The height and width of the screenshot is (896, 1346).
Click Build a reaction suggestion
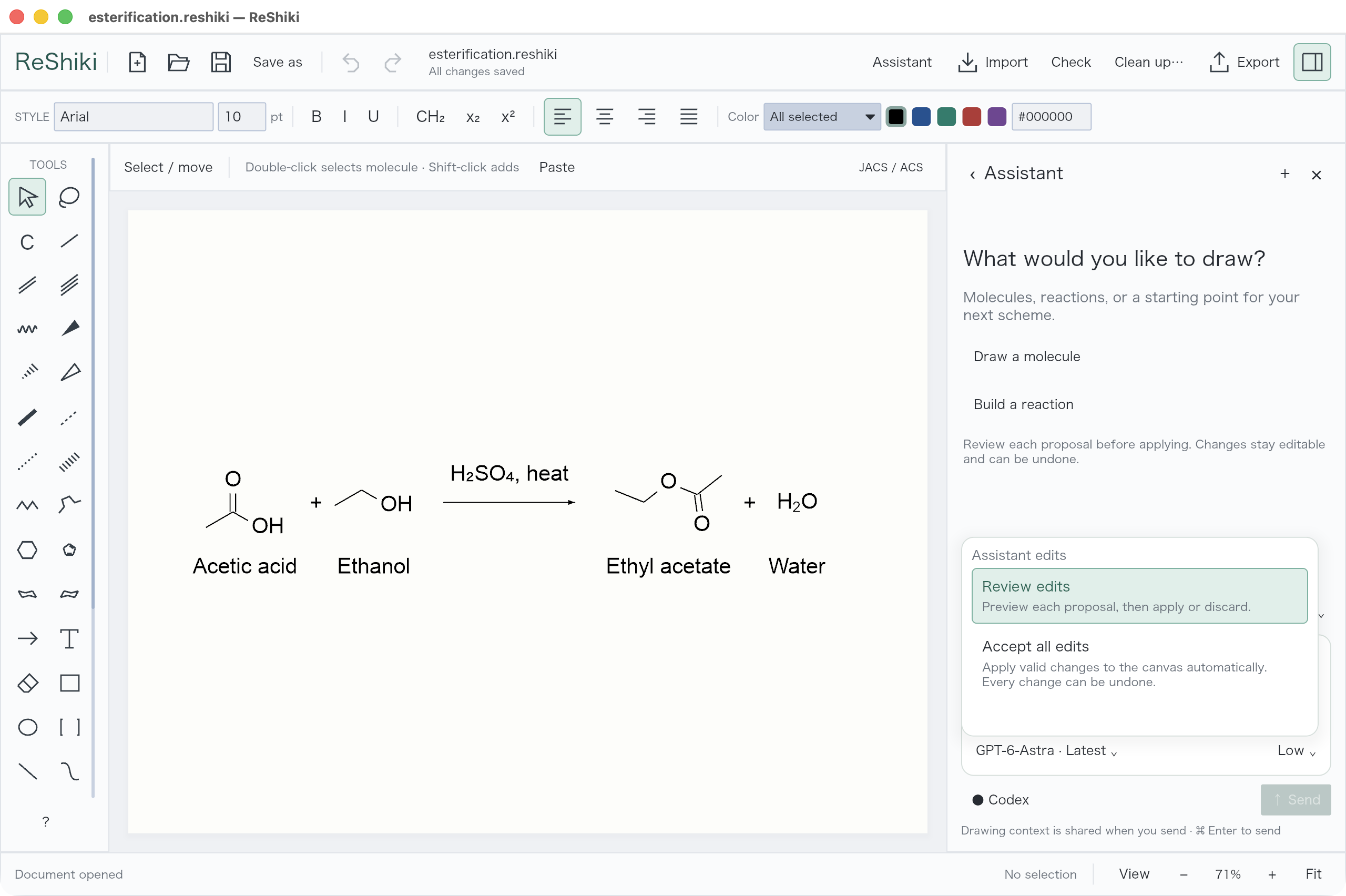pyautogui.click(x=1023, y=404)
